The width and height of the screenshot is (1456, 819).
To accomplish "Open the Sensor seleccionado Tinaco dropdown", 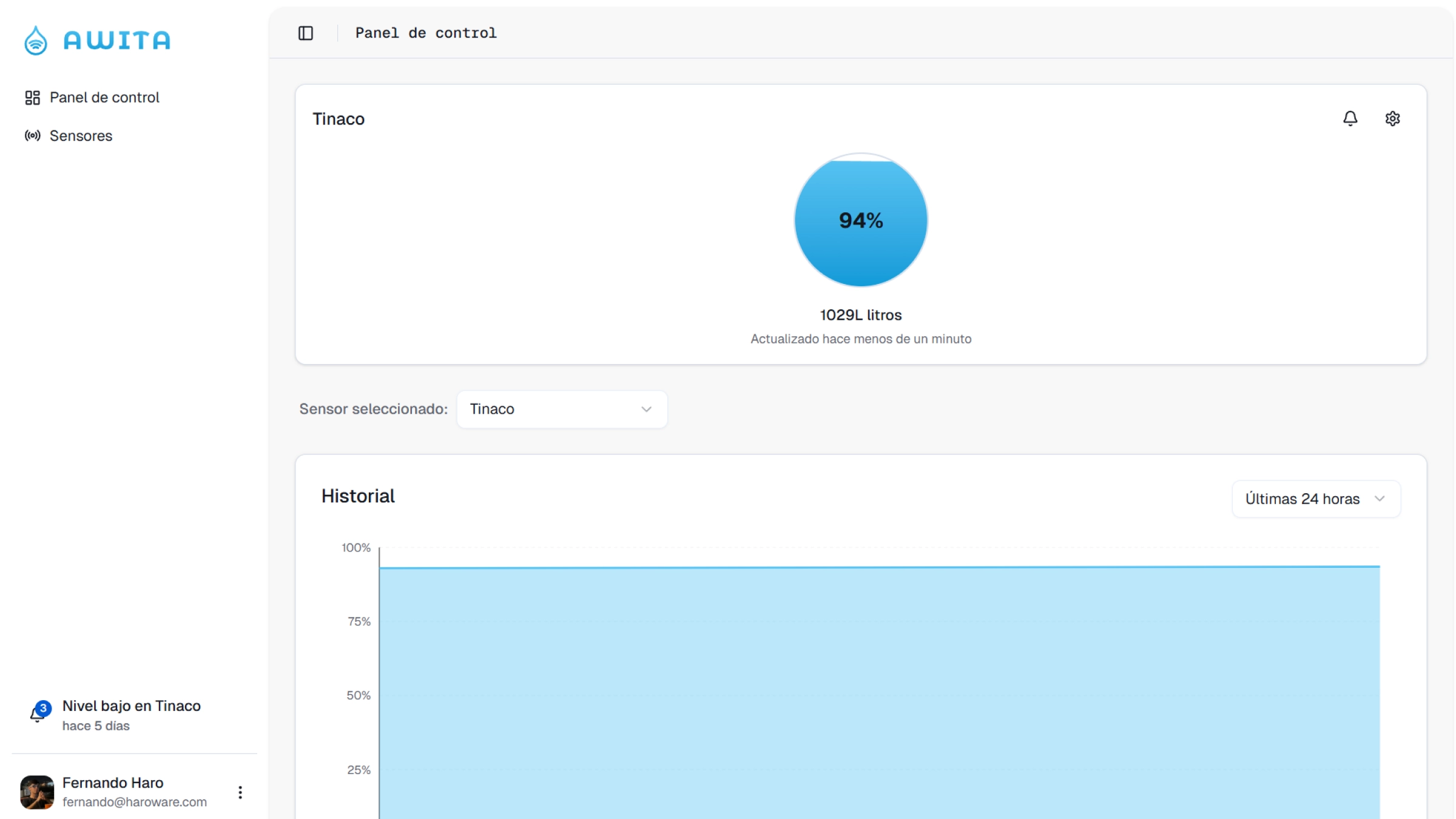I will 562,409.
